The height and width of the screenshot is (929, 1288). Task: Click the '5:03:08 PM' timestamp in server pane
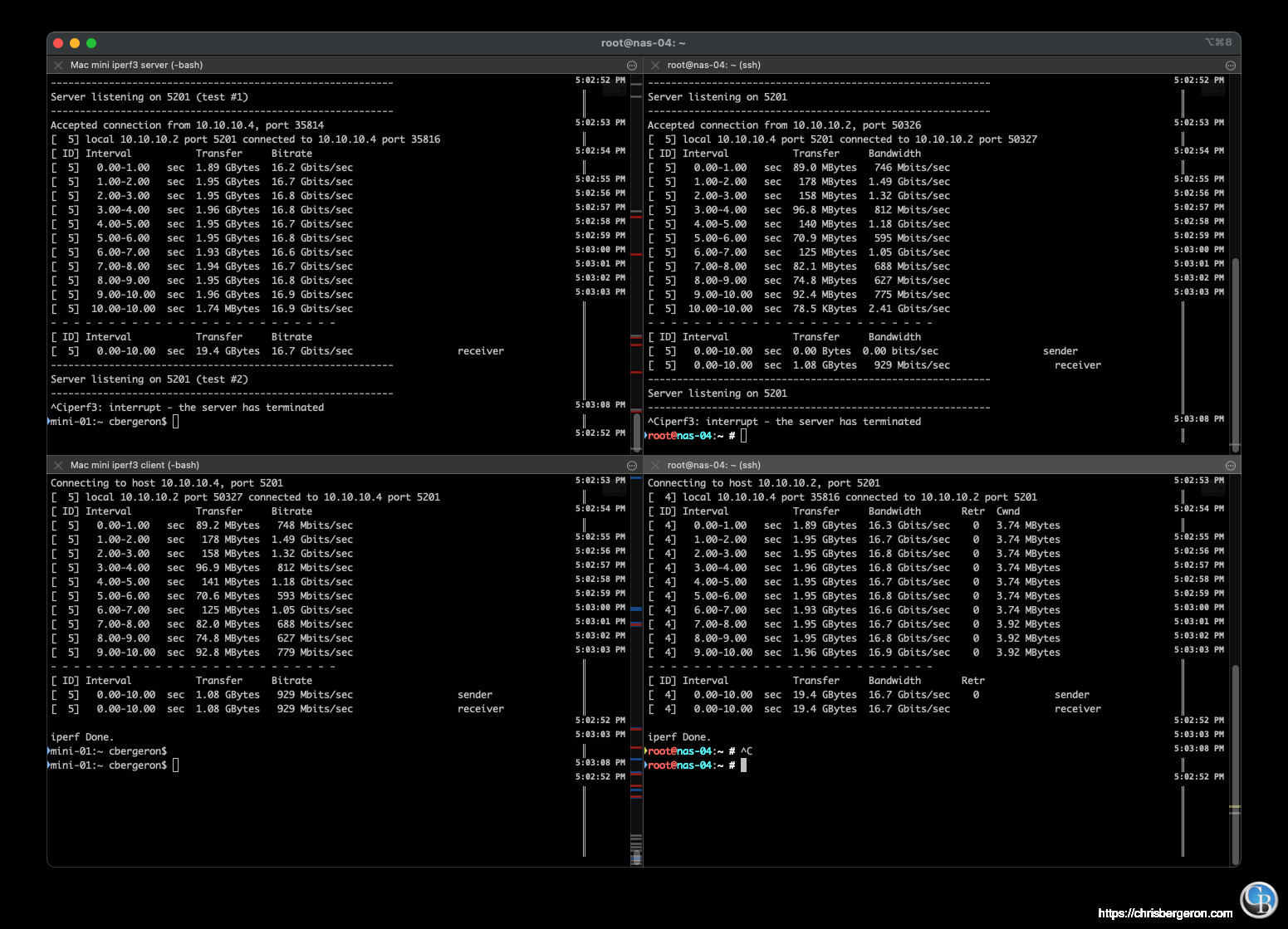pyautogui.click(x=600, y=404)
